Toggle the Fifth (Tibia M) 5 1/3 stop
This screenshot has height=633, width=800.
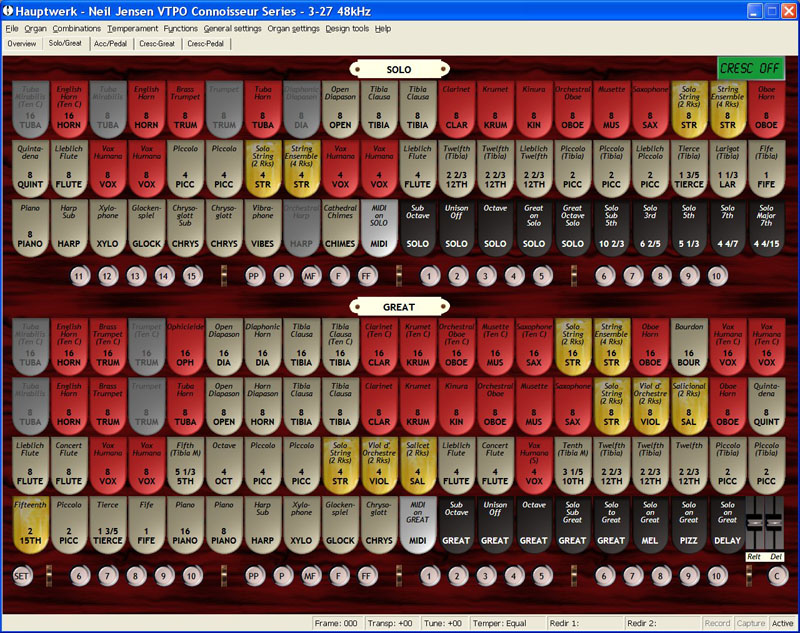(185, 465)
